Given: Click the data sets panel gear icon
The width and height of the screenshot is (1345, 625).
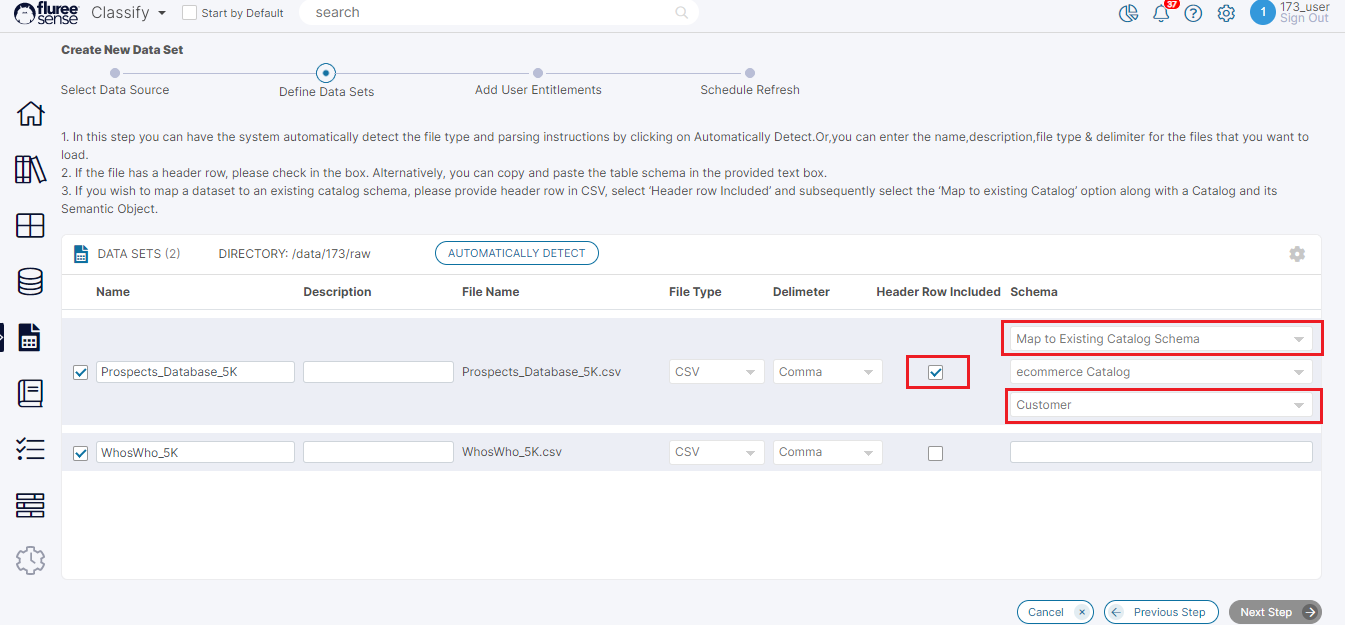Looking at the screenshot, I should pyautogui.click(x=1297, y=254).
